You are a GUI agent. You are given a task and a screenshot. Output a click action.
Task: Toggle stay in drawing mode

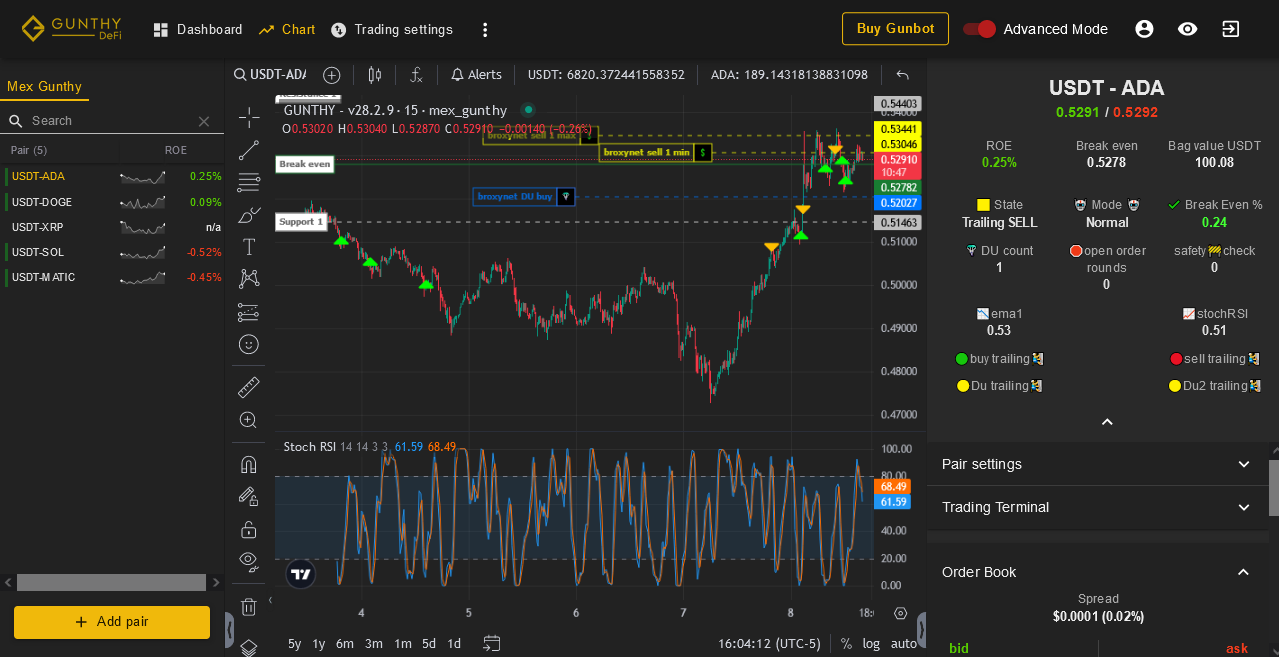(x=249, y=496)
